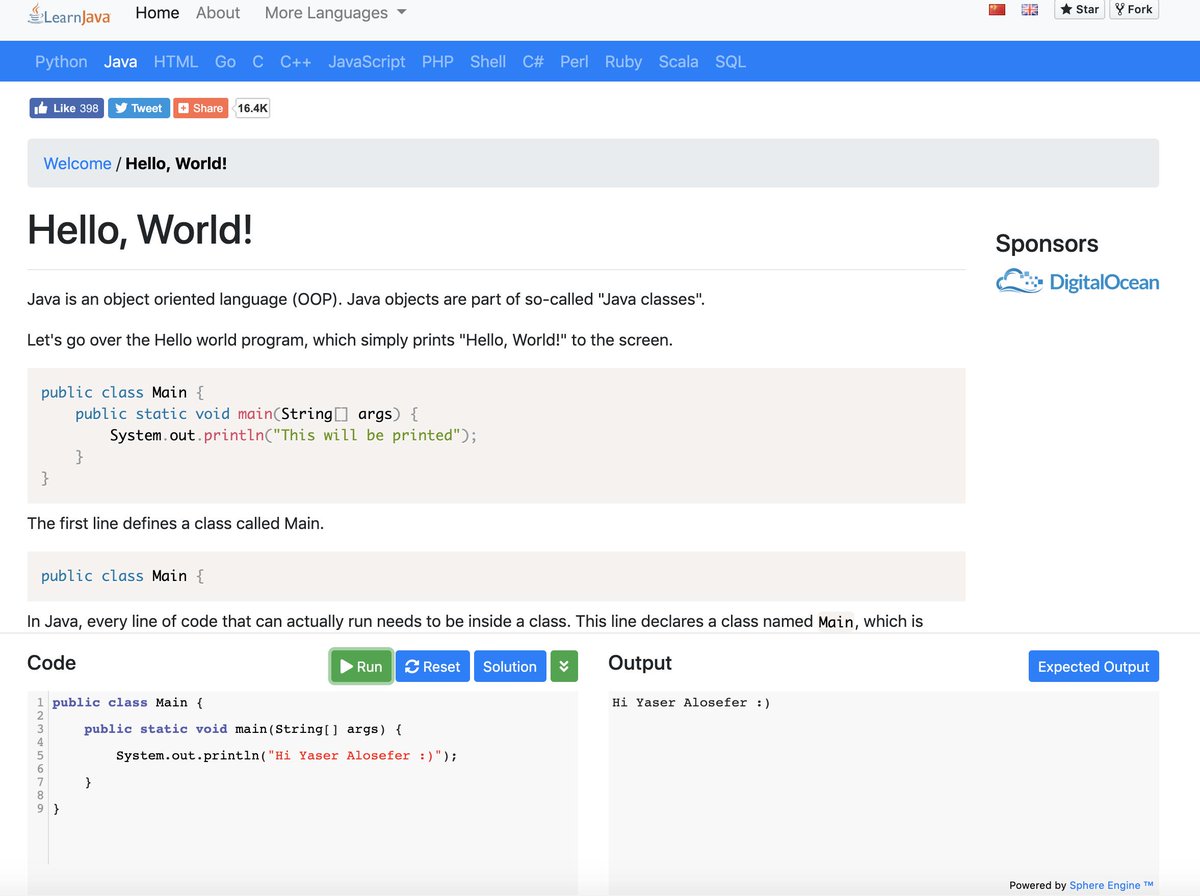Click the Output panel heading
This screenshot has height=896, width=1200.
click(x=640, y=663)
